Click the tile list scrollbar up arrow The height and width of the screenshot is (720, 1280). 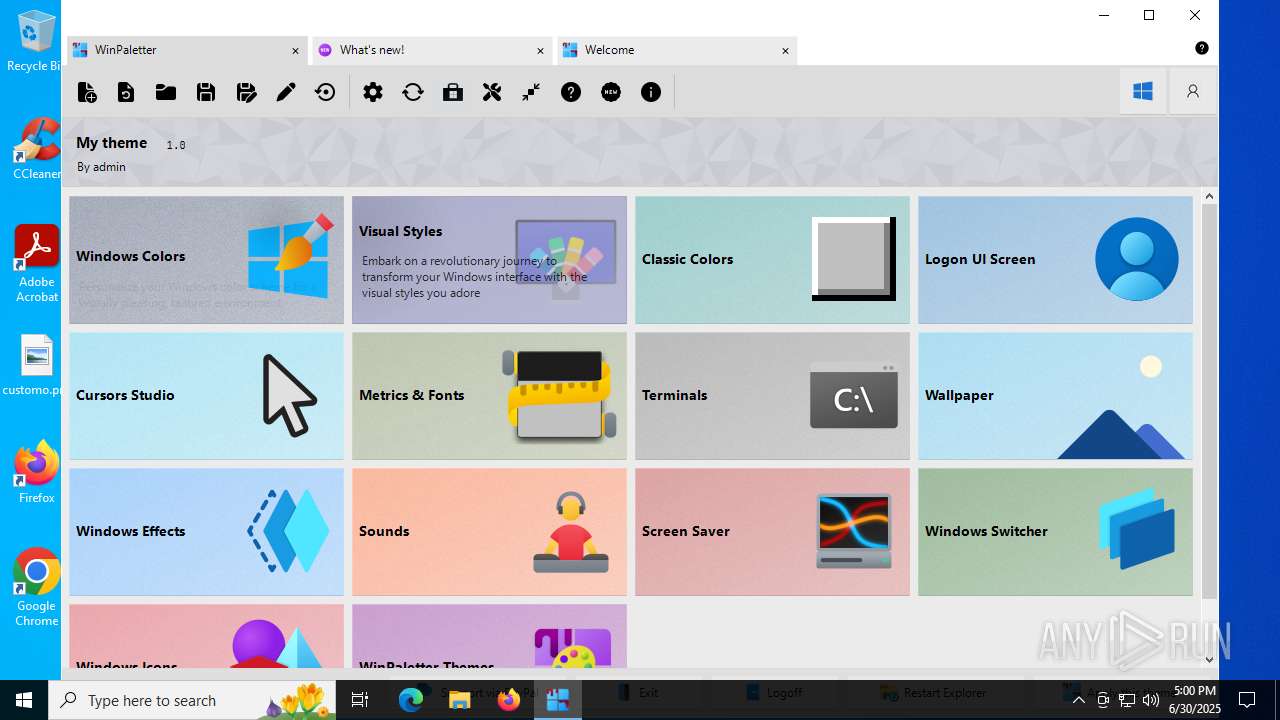pos(1209,196)
